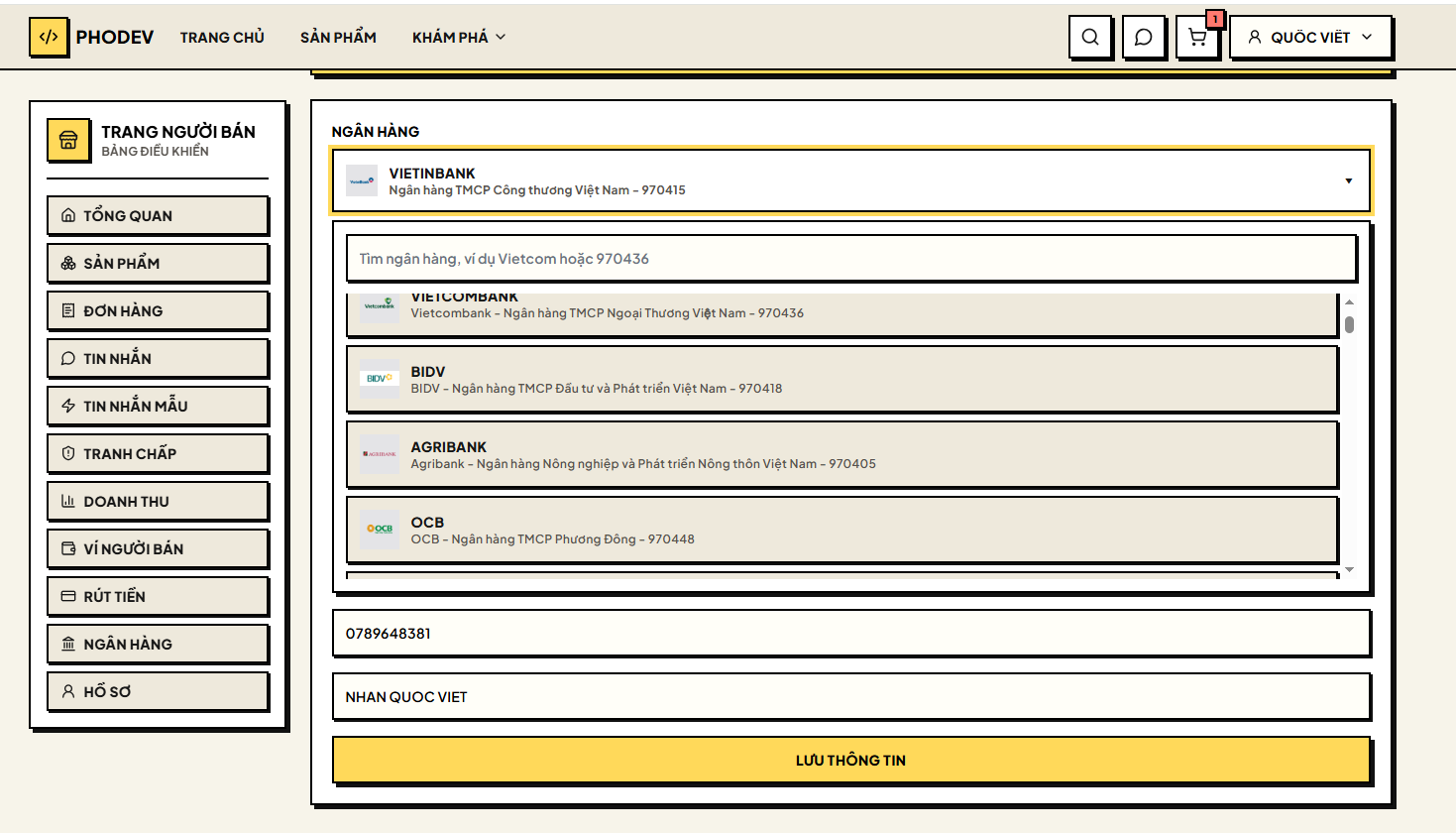Viewport: 1456px width, 833px height.
Task: Open the search icon in header
Action: (1090, 38)
